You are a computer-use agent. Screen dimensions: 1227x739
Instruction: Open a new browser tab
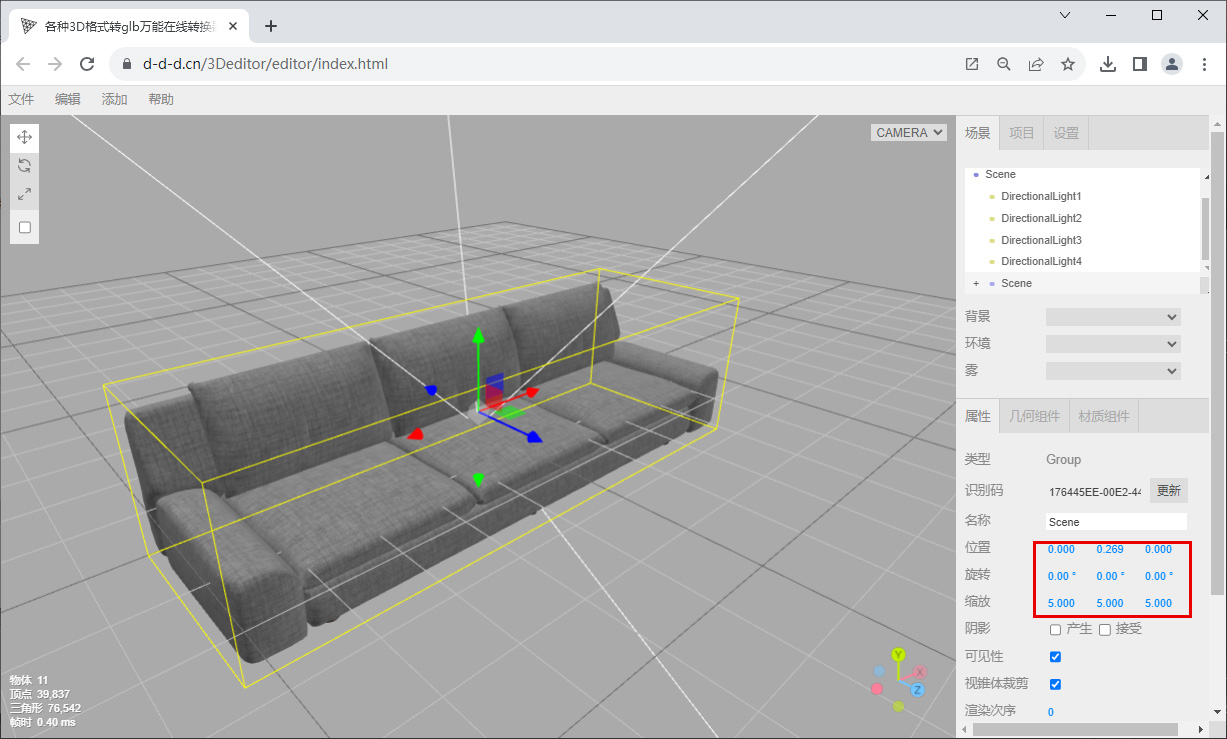coord(270,26)
